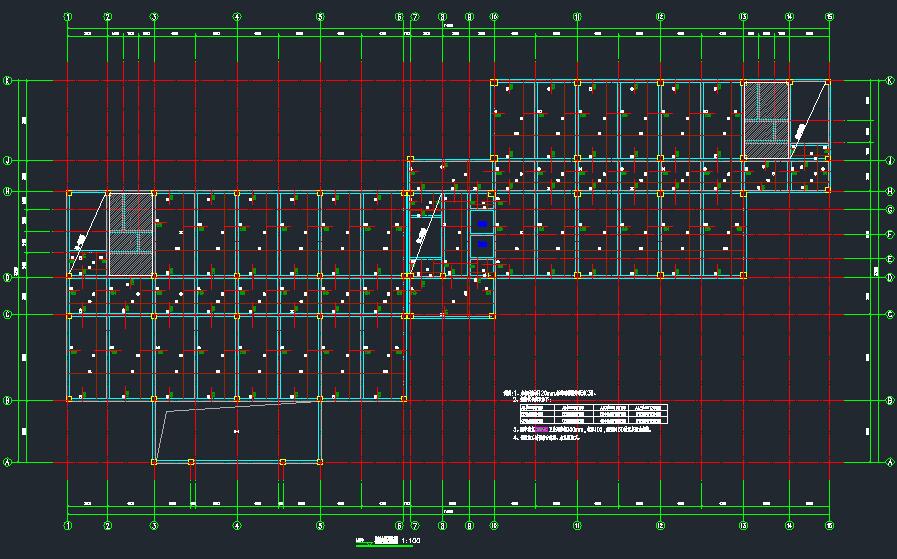This screenshot has height=559, width=897.
Task: Select the lower blue filled rectangle
Action: point(482,243)
